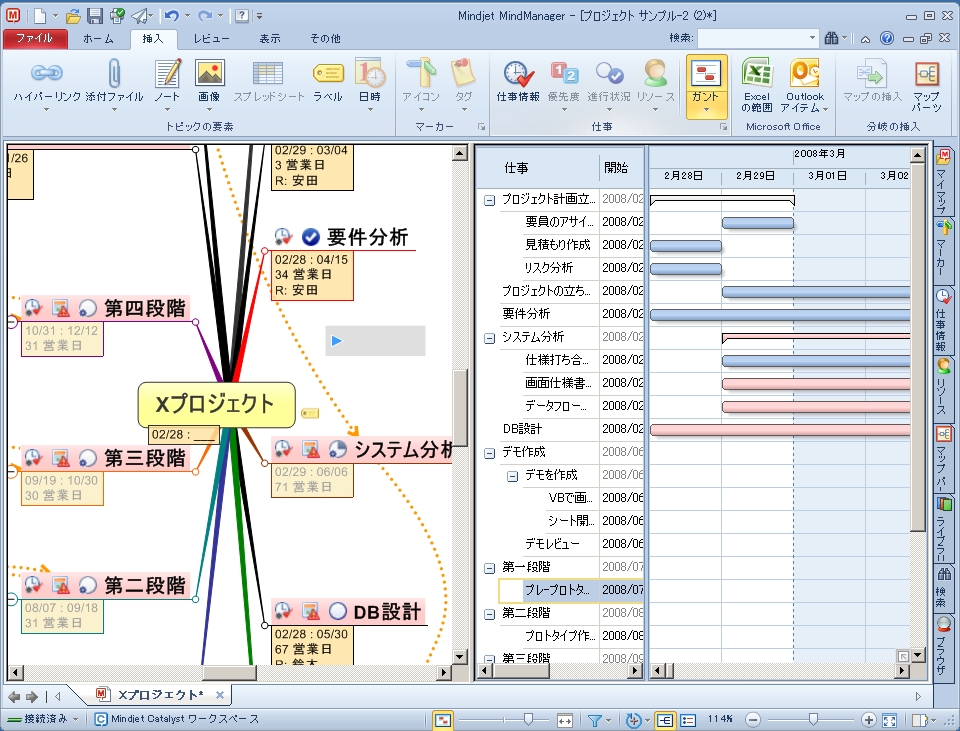
Task: Click the Notes icon in the ribbon
Action: point(167,73)
